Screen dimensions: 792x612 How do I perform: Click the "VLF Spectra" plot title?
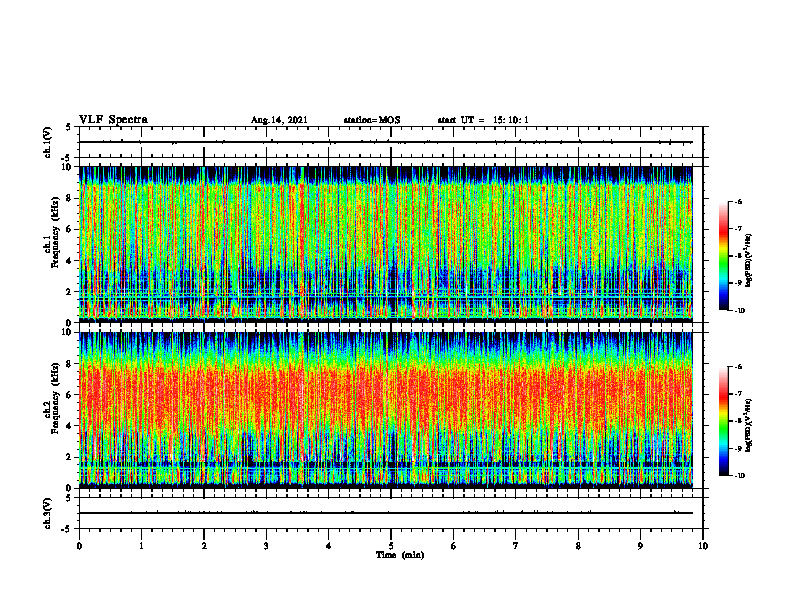click(x=113, y=120)
